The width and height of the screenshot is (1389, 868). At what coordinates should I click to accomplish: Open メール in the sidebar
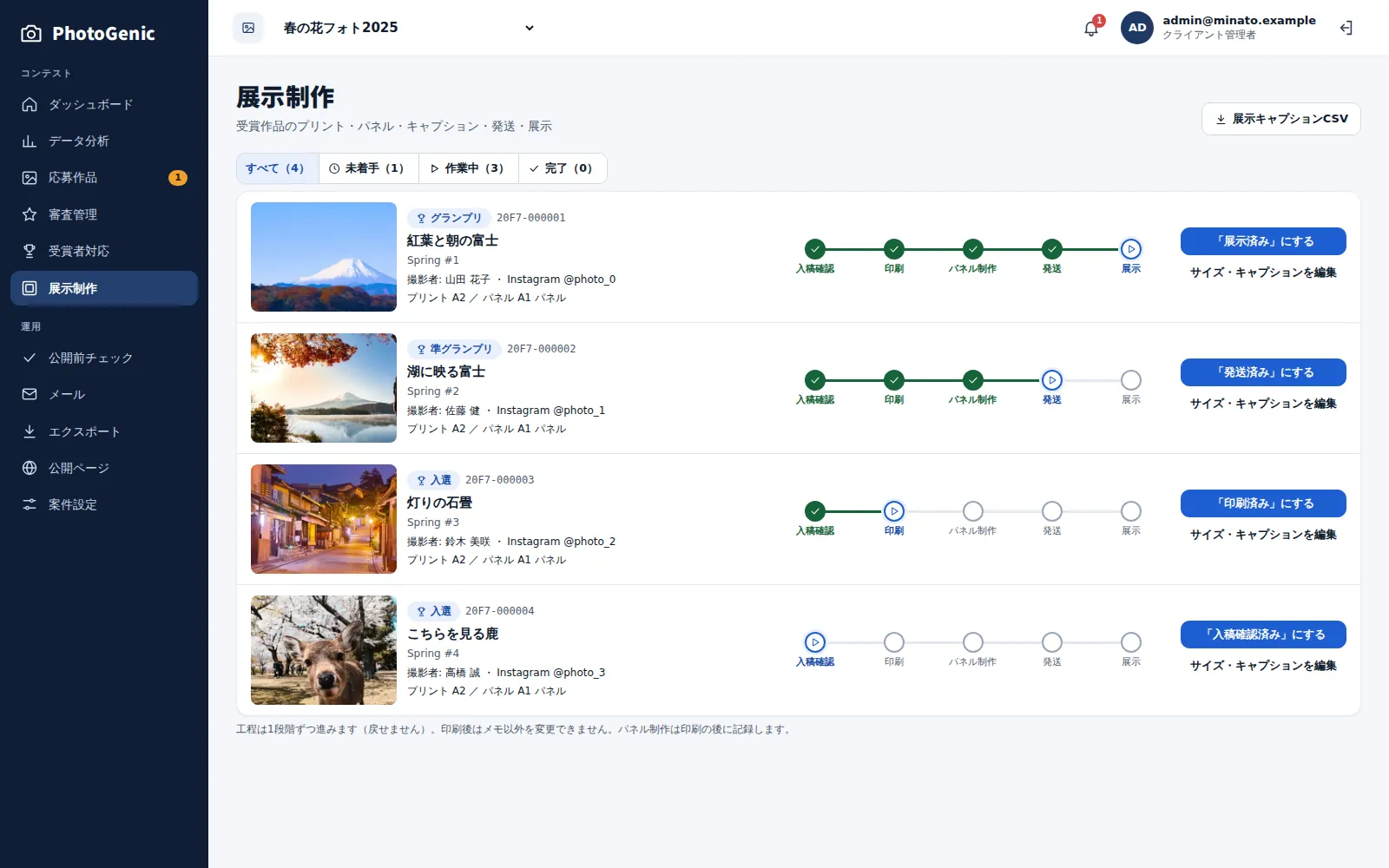(x=104, y=394)
